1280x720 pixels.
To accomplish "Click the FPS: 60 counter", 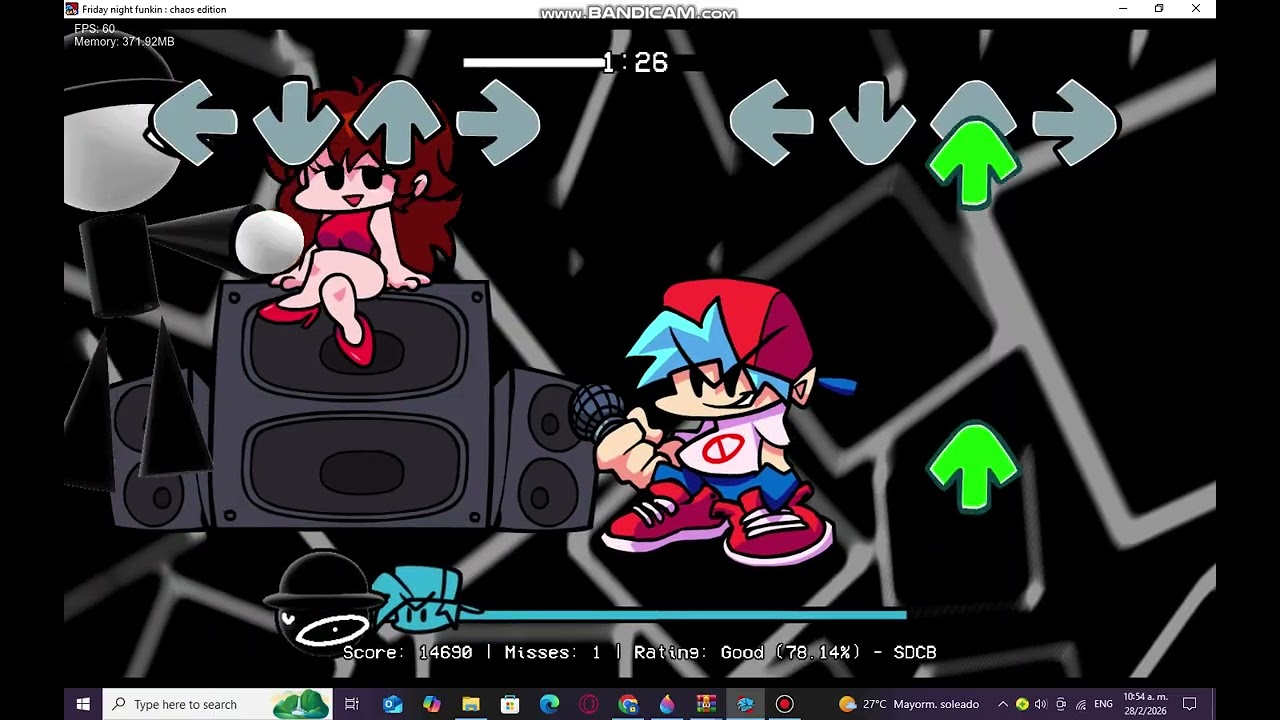I will point(95,29).
